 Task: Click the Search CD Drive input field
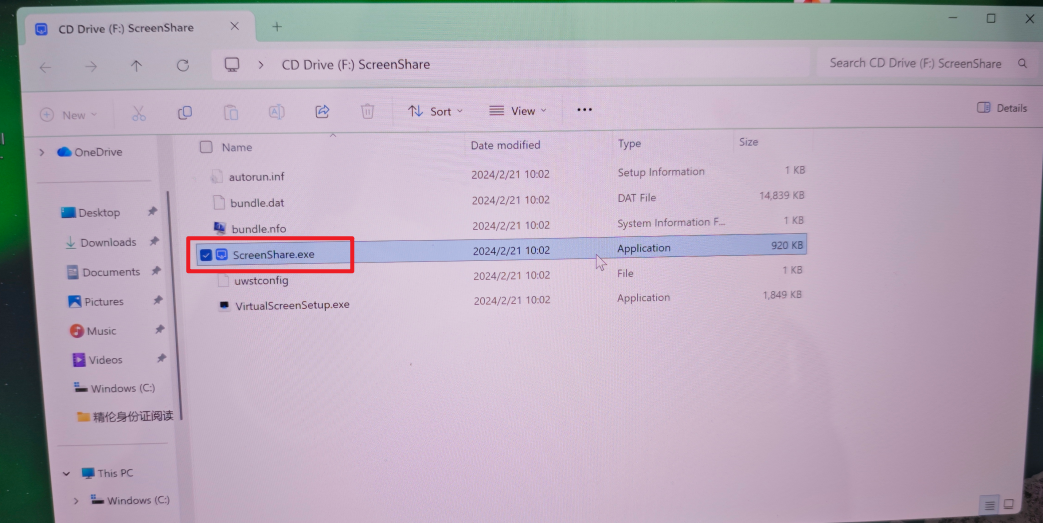click(915, 63)
